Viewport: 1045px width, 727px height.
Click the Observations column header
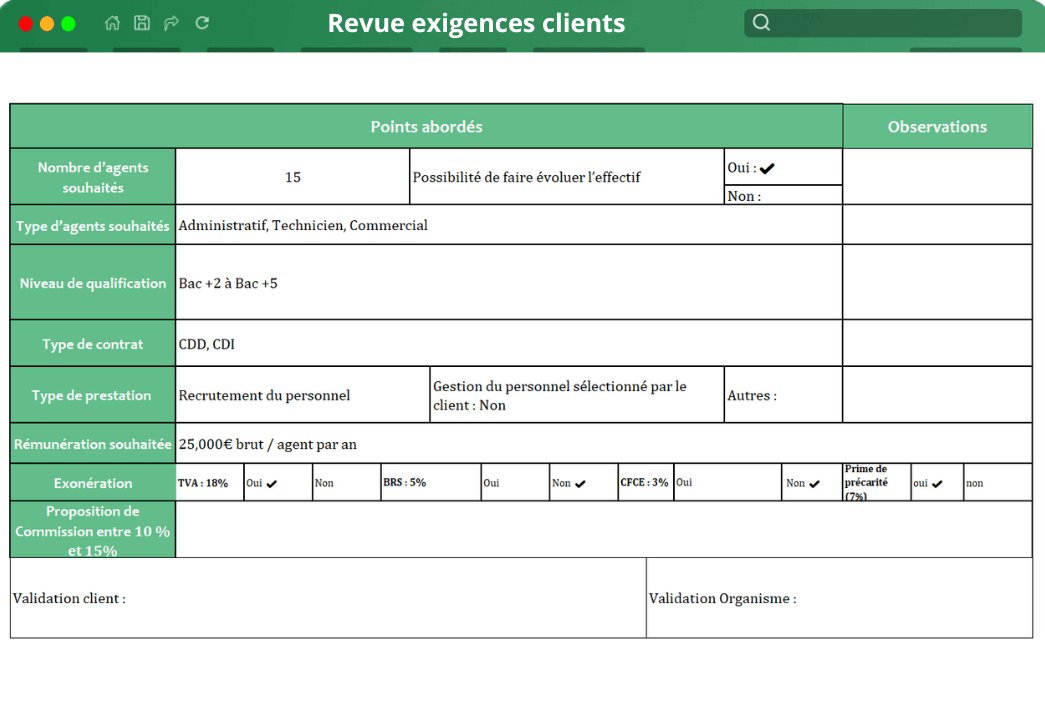pyautogui.click(x=937, y=125)
